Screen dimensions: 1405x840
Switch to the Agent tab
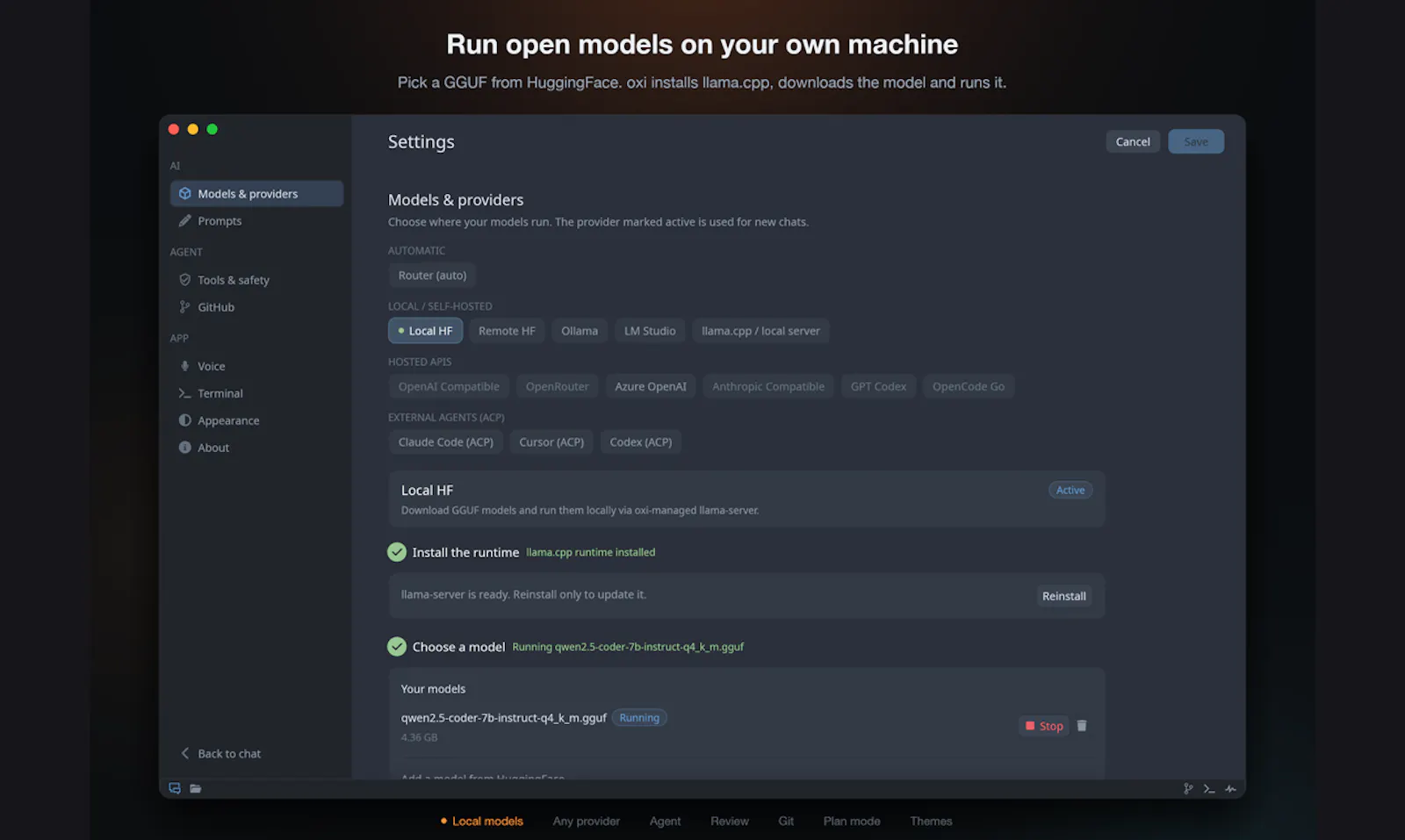[665, 822]
